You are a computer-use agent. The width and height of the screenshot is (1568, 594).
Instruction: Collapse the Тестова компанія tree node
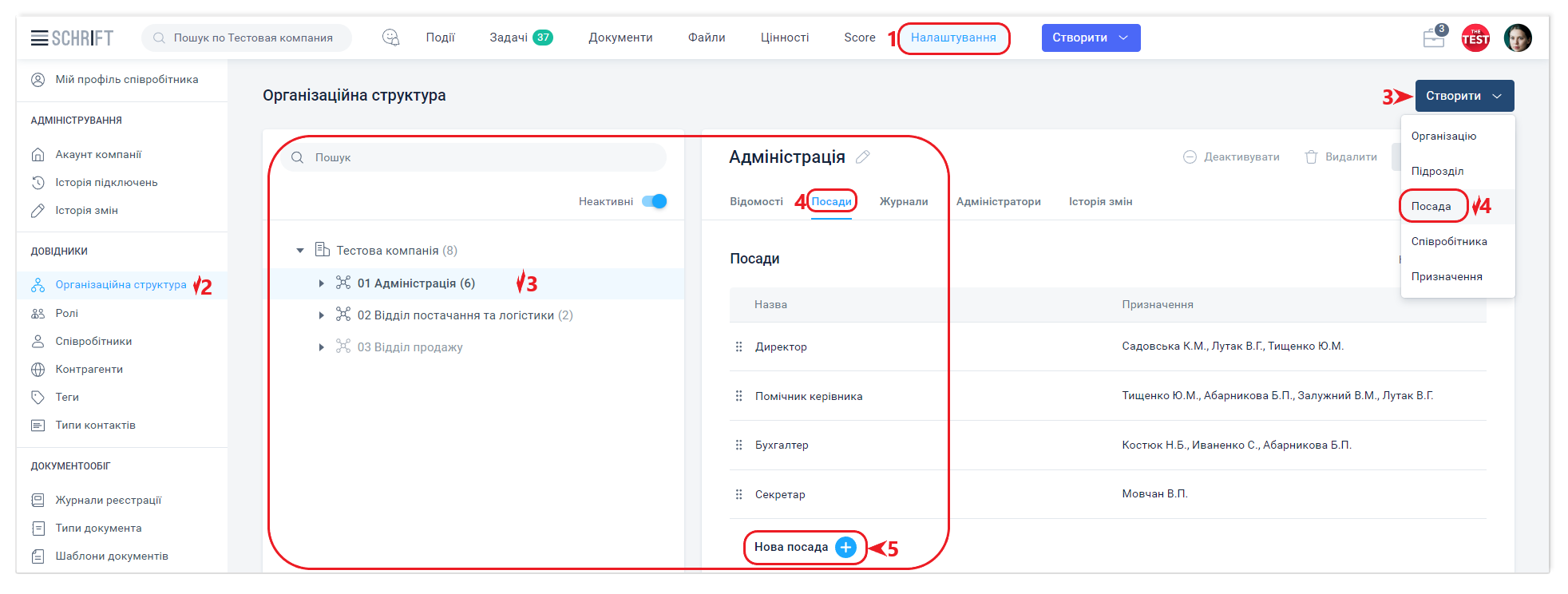300,251
